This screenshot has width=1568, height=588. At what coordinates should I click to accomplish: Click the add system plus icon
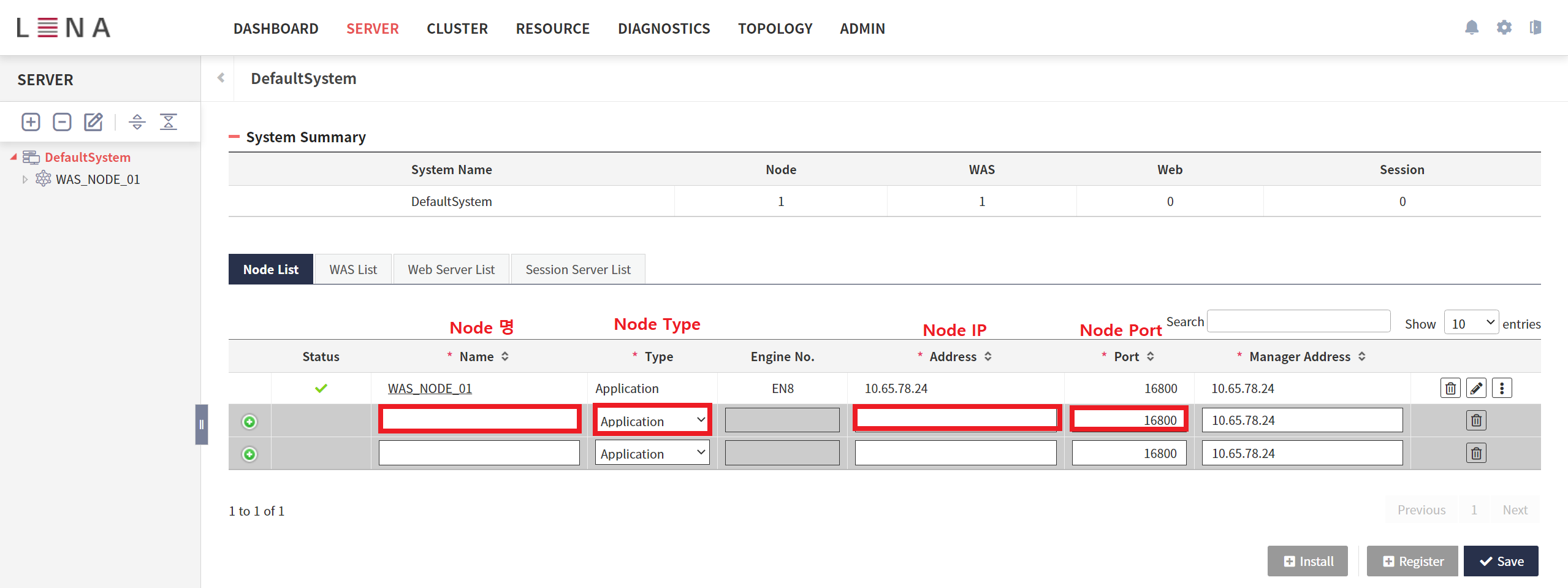tap(30, 121)
